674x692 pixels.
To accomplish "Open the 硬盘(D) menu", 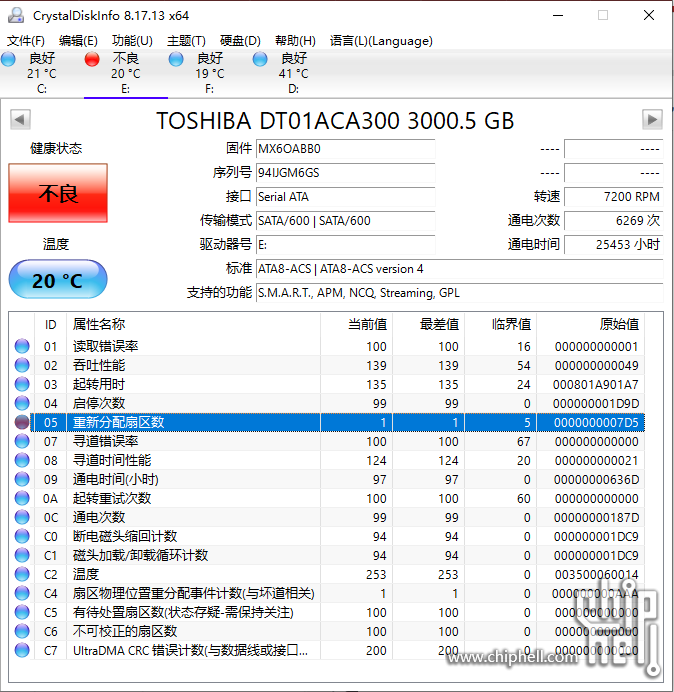I will 240,41.
